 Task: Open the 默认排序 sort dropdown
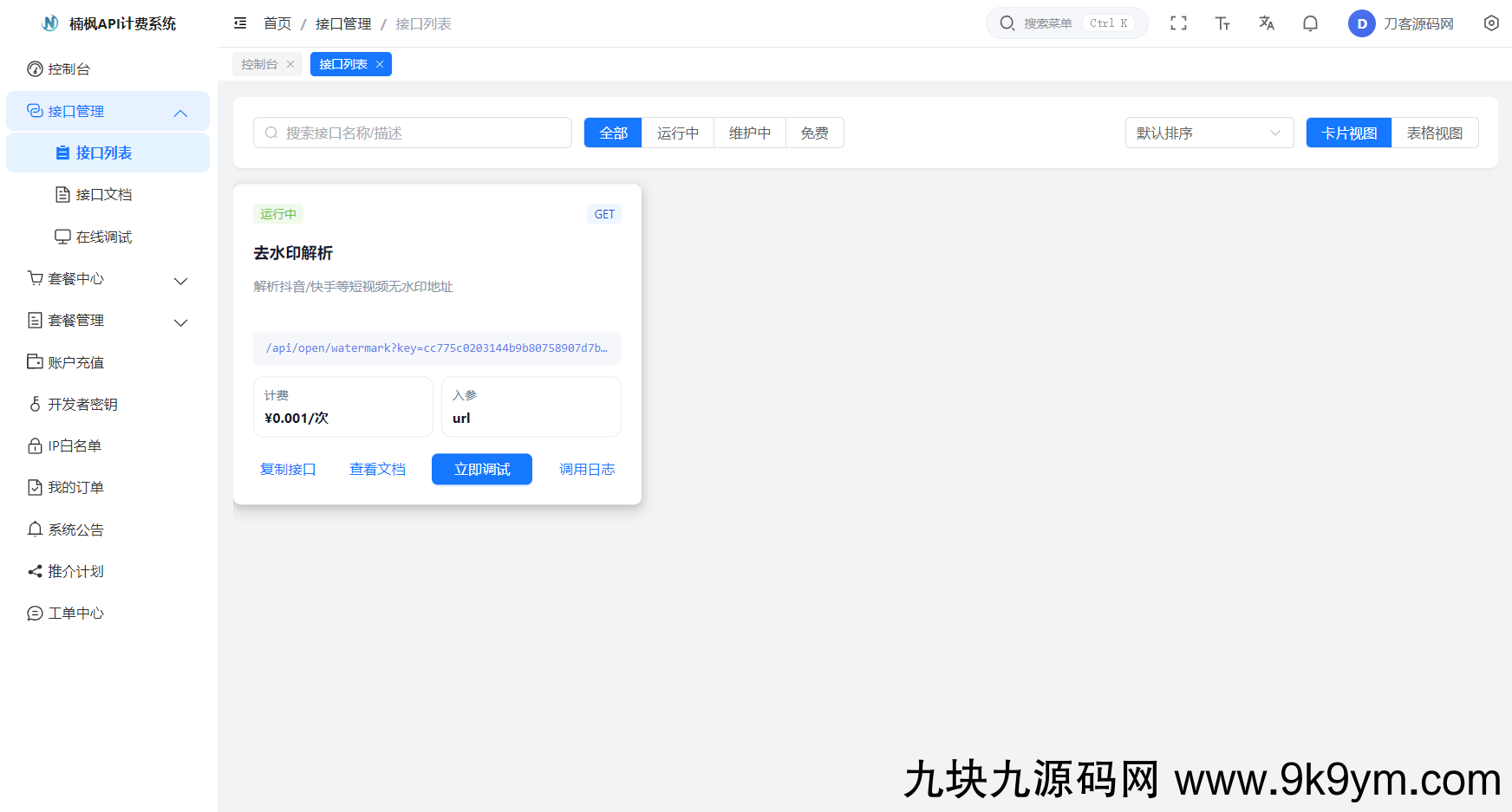1209,133
